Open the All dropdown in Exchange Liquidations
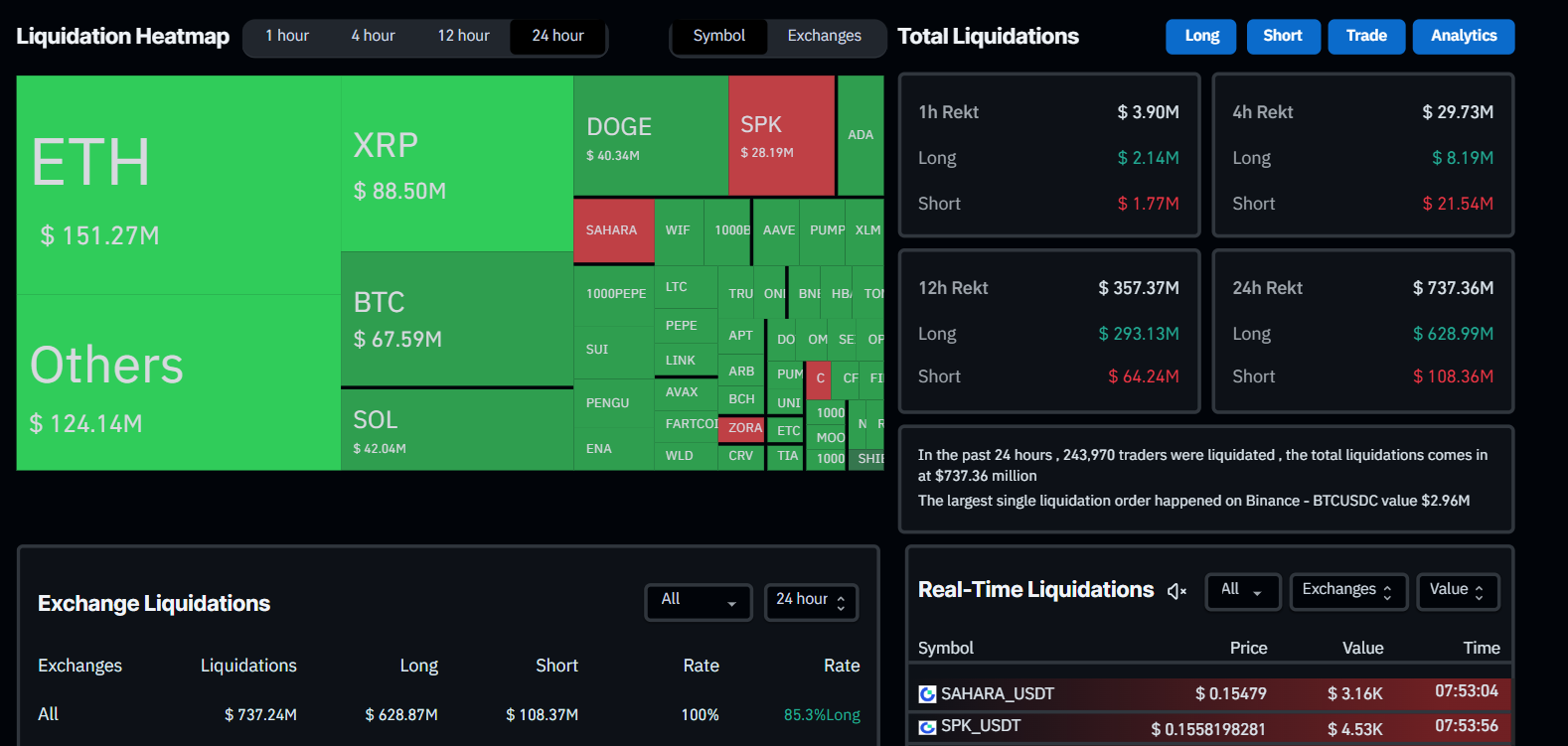This screenshot has width=1568, height=746. (x=699, y=601)
